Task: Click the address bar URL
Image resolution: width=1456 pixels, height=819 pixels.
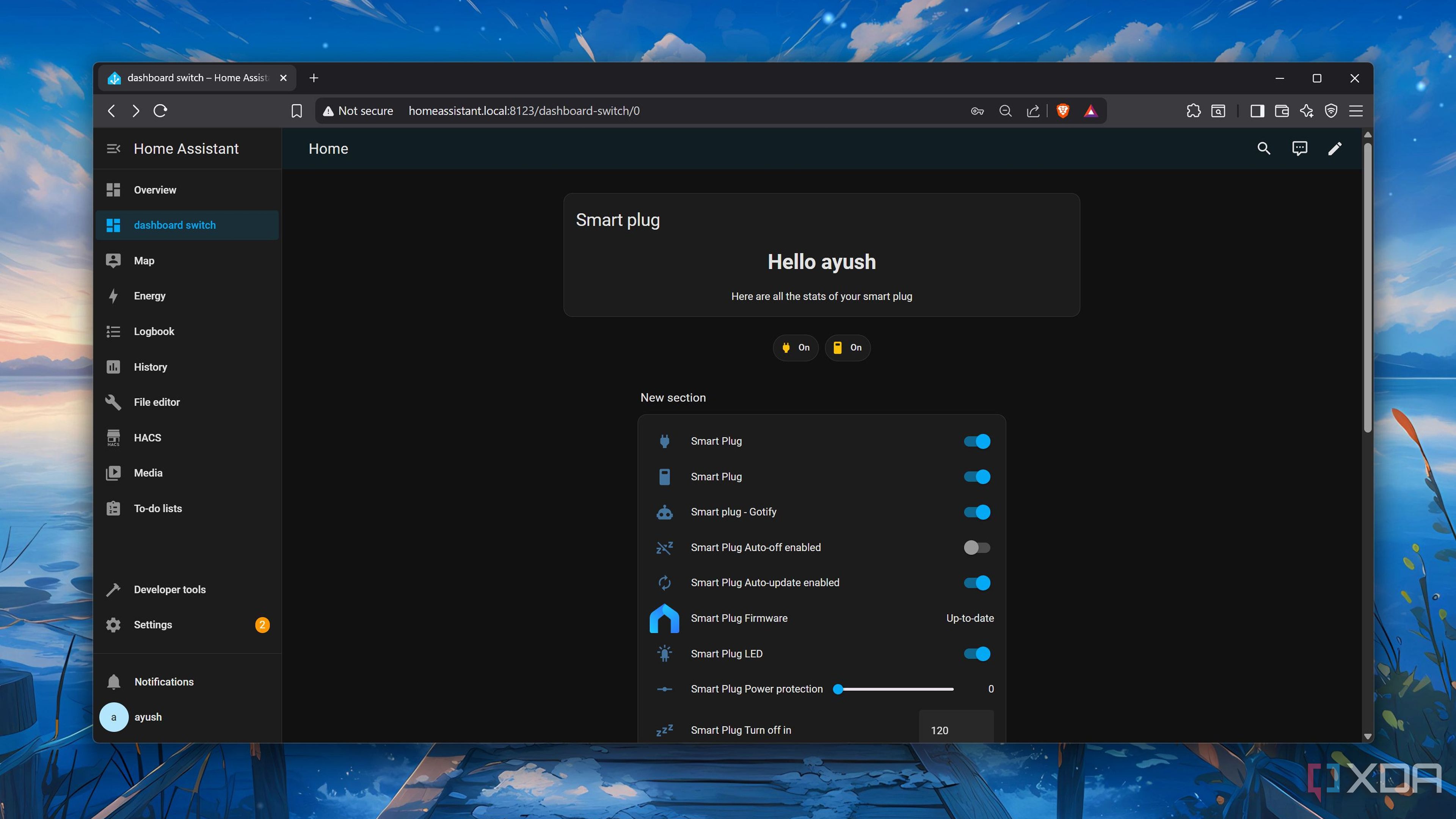Action: [524, 111]
